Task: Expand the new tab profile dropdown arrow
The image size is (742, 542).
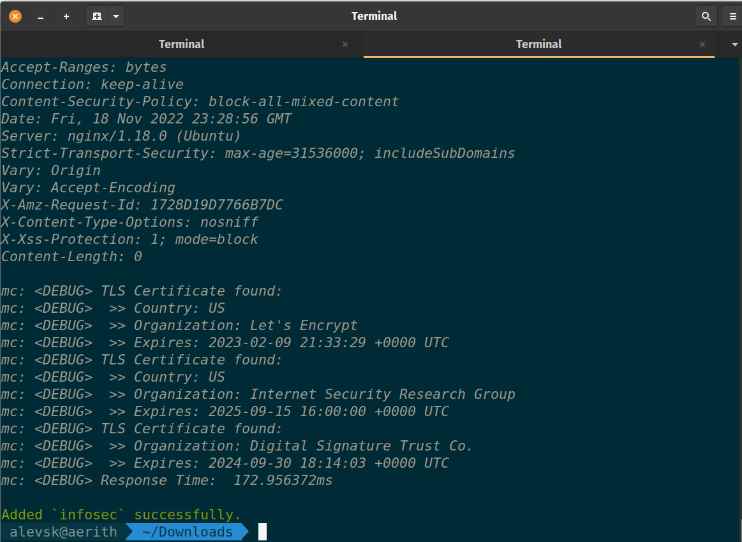Action: pos(117,16)
